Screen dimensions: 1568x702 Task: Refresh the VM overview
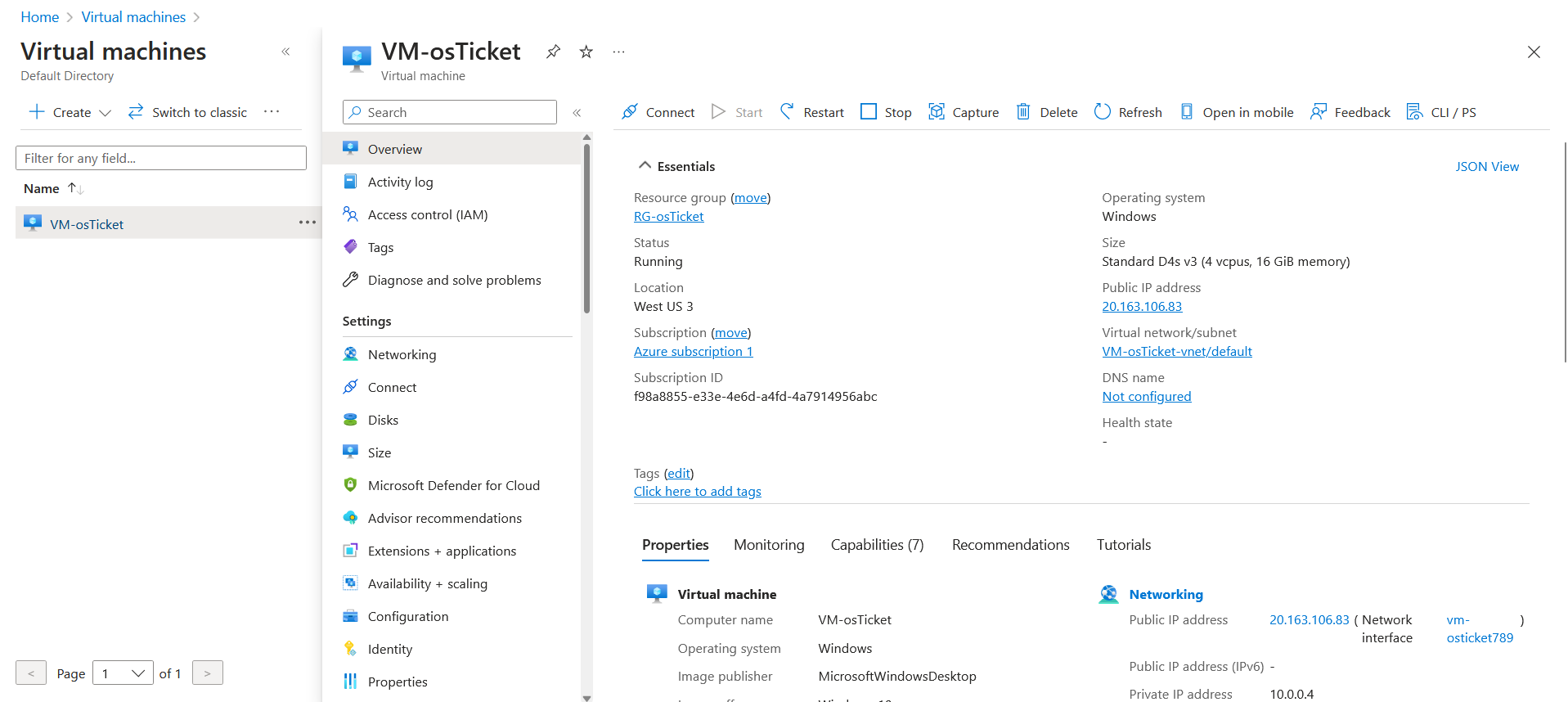pos(1103,111)
